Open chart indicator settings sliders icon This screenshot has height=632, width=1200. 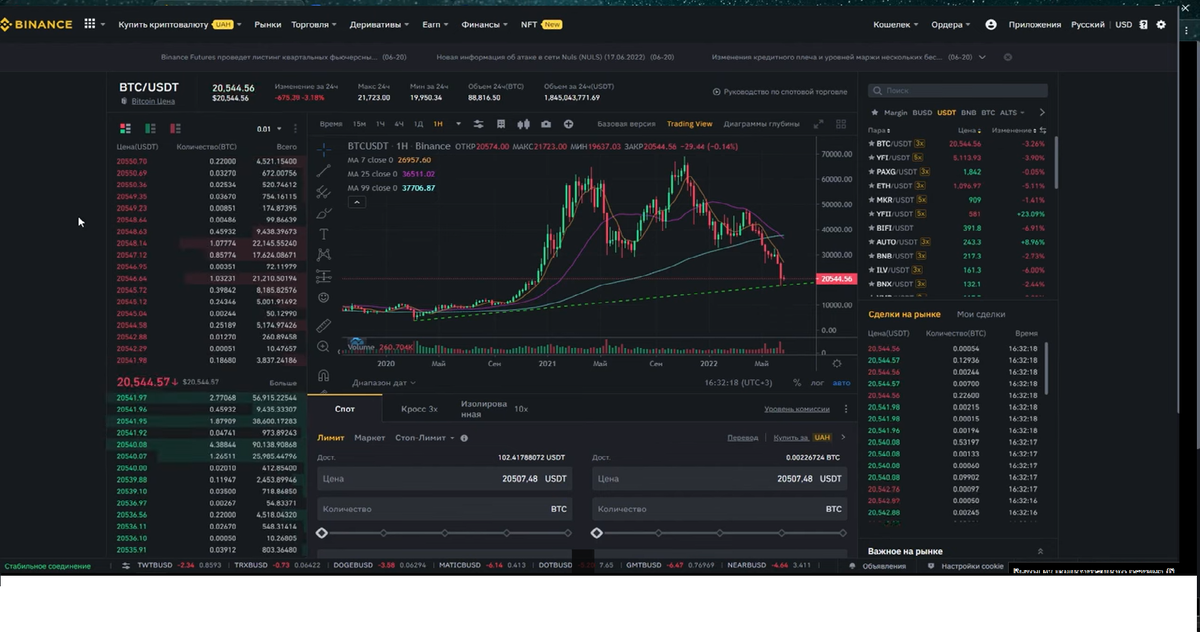tap(478, 124)
